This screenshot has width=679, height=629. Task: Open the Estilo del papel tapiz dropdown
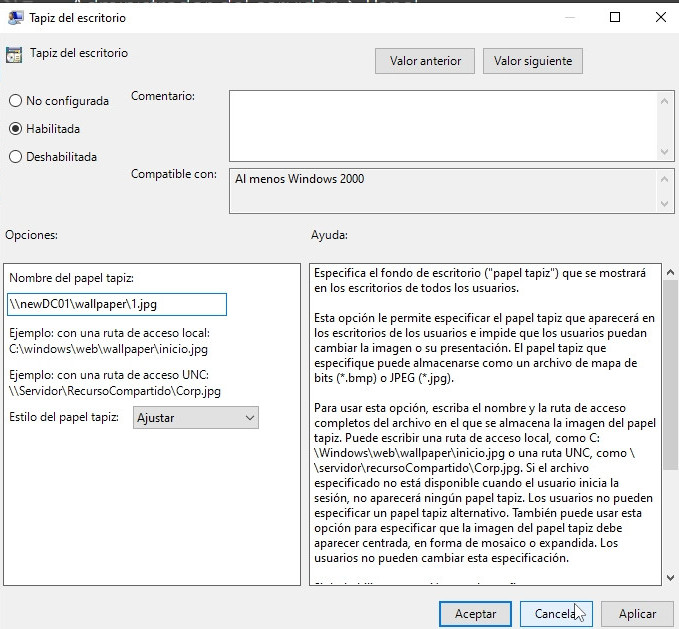point(196,418)
